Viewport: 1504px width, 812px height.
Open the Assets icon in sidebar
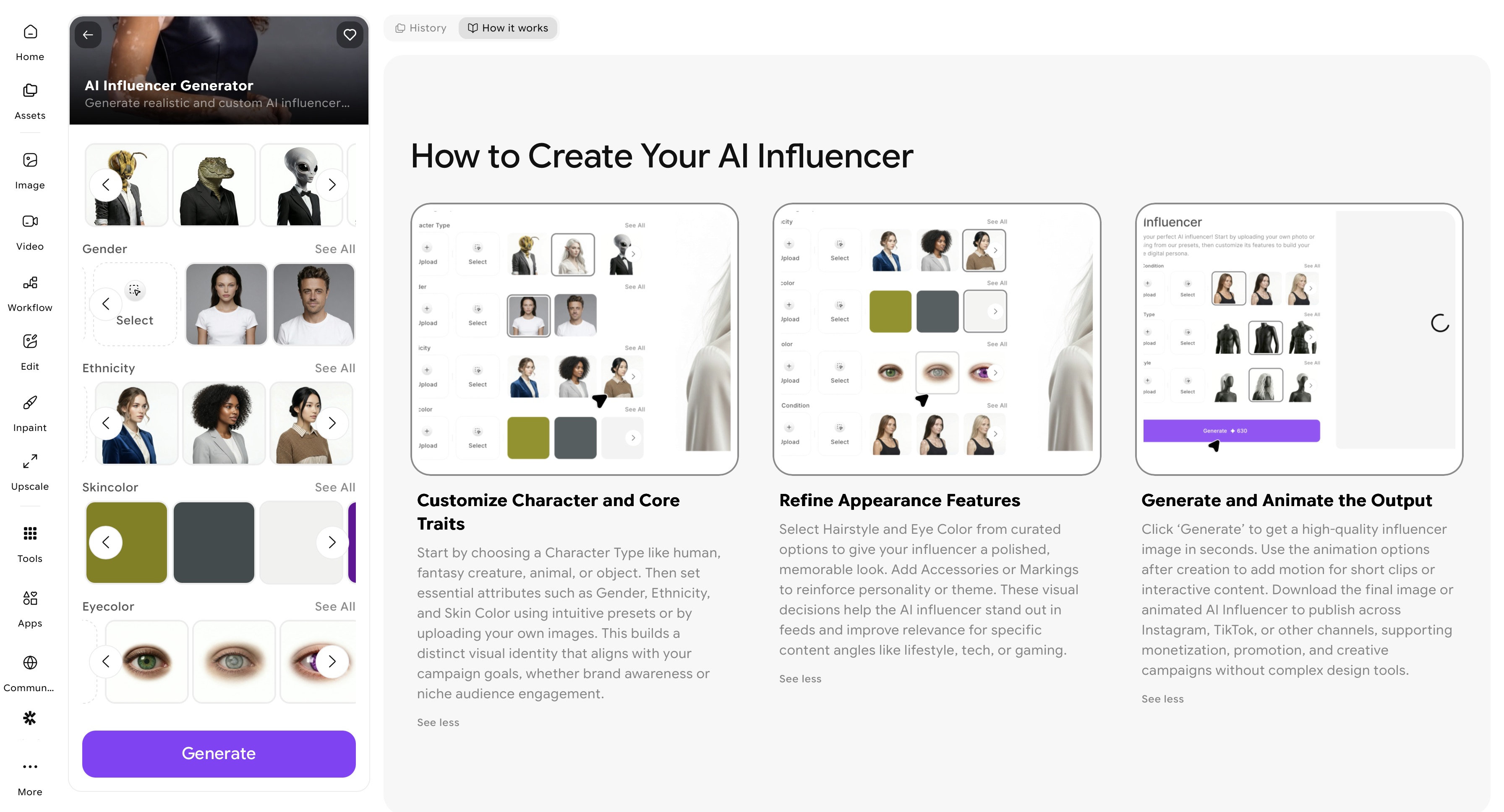coord(30,91)
